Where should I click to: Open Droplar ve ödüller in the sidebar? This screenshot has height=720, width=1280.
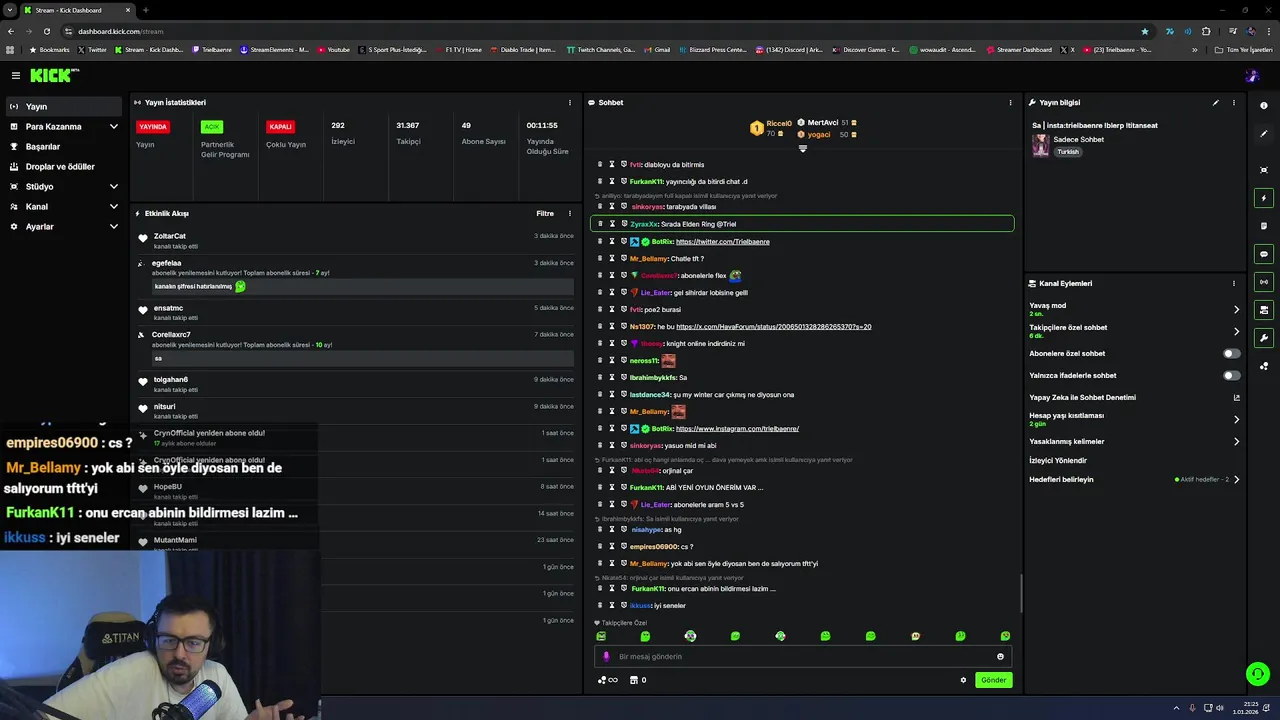(65, 167)
